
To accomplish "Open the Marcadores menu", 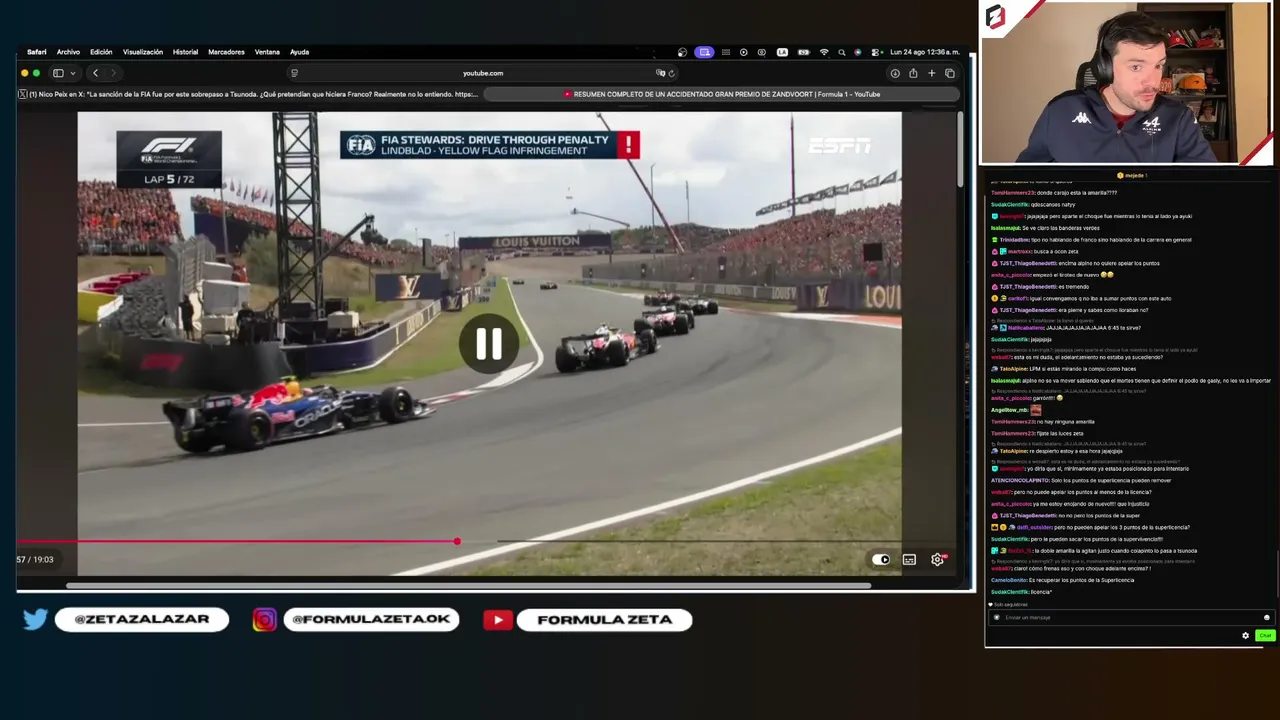I will [227, 52].
